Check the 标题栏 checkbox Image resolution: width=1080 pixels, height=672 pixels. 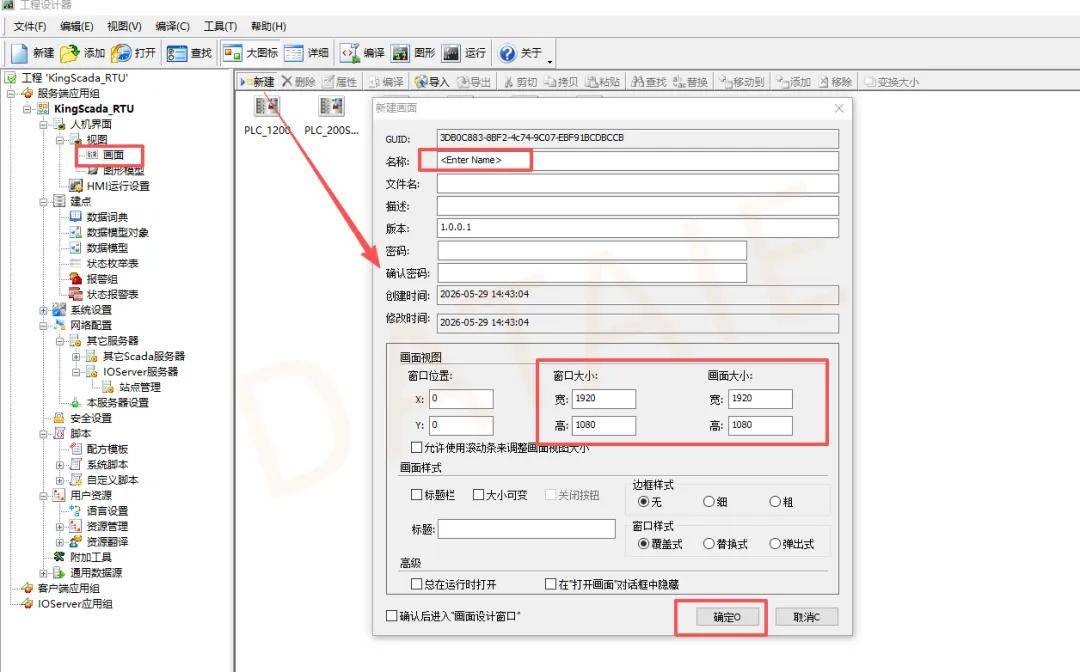417,494
